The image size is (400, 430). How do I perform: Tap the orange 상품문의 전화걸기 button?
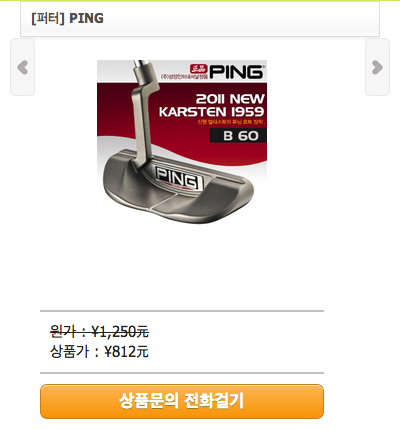pos(182,401)
